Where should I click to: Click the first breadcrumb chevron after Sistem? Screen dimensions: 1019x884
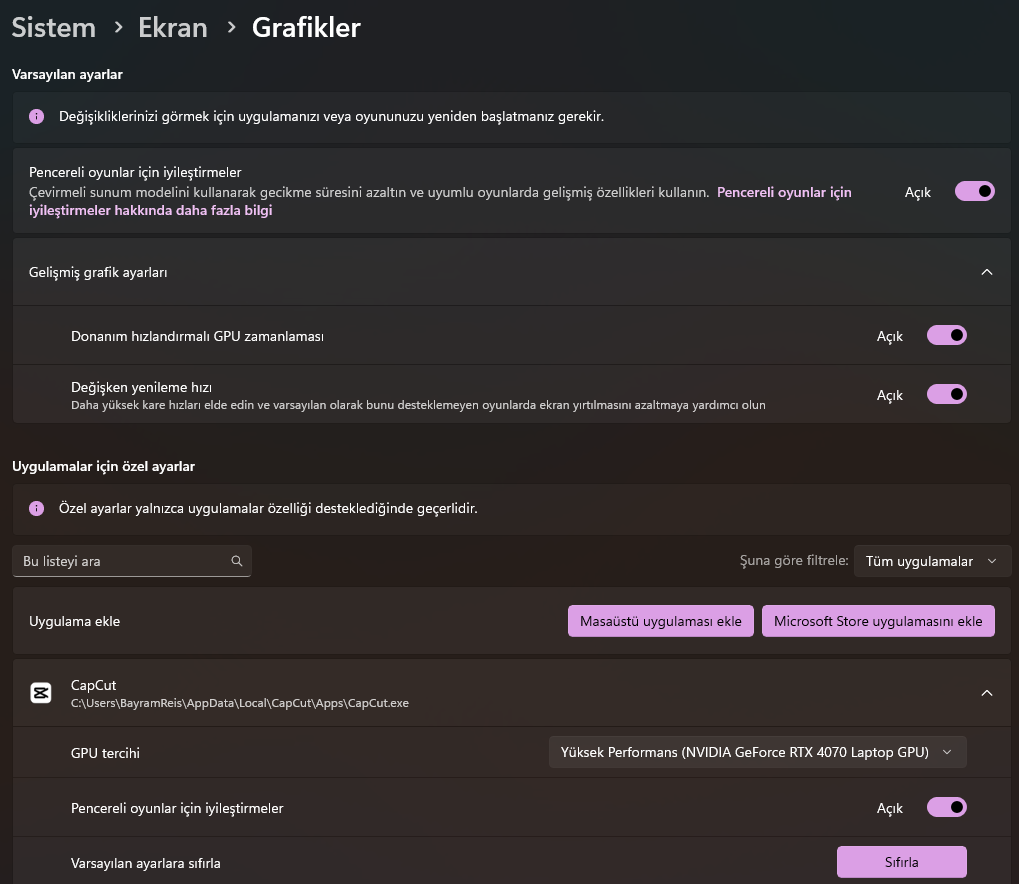click(118, 27)
